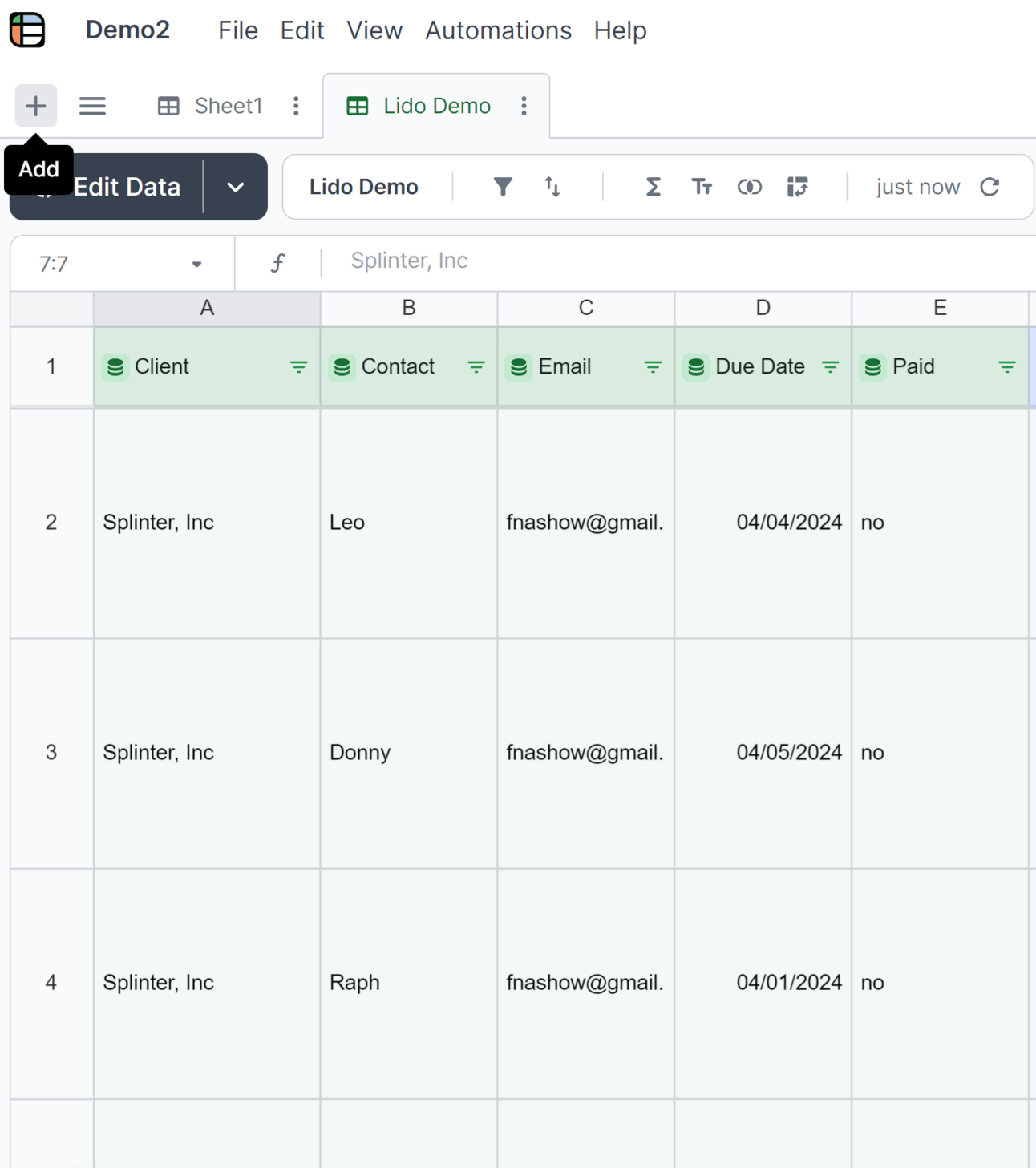Open the Automations menu
This screenshot has height=1168, width=1036.
pyautogui.click(x=498, y=30)
